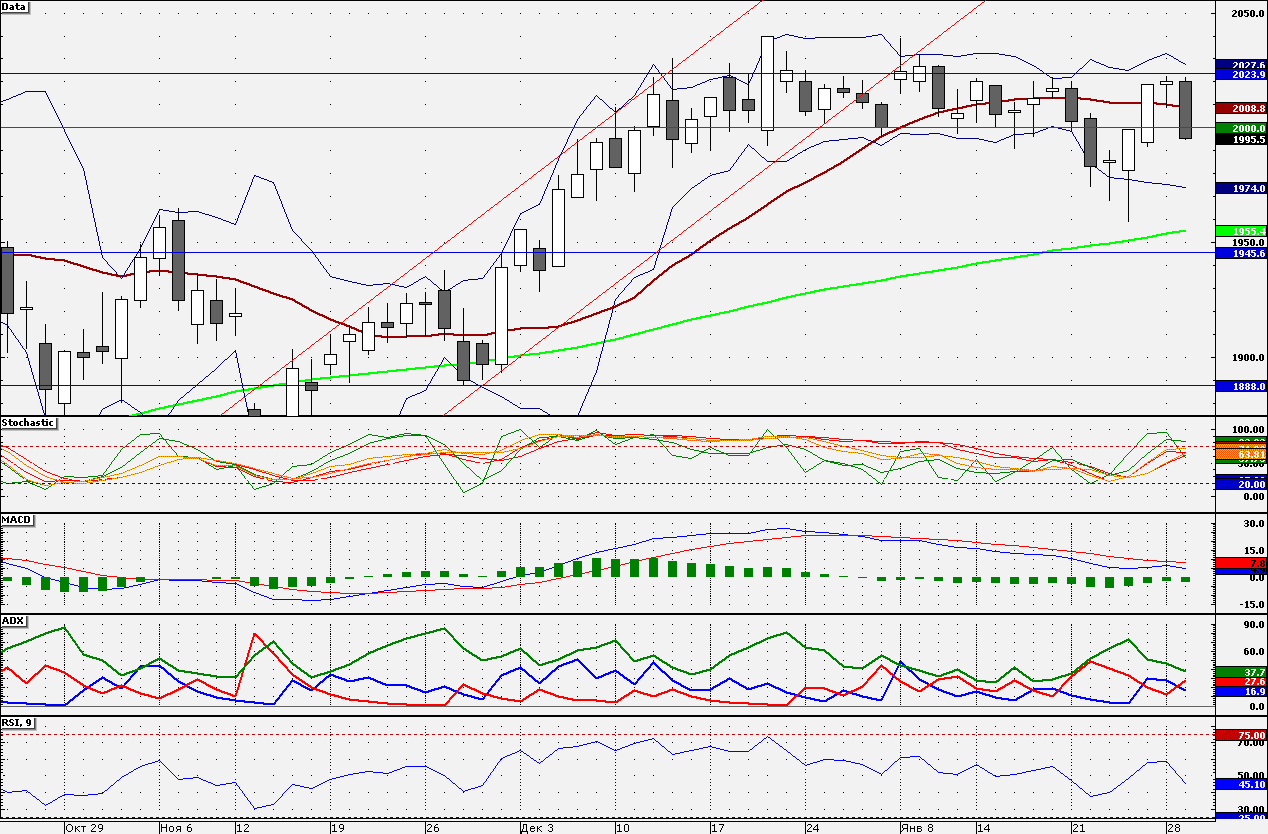Screen dimensions: 1268x834
Task: Click the Ноя 6 date label
Action: (179, 828)
